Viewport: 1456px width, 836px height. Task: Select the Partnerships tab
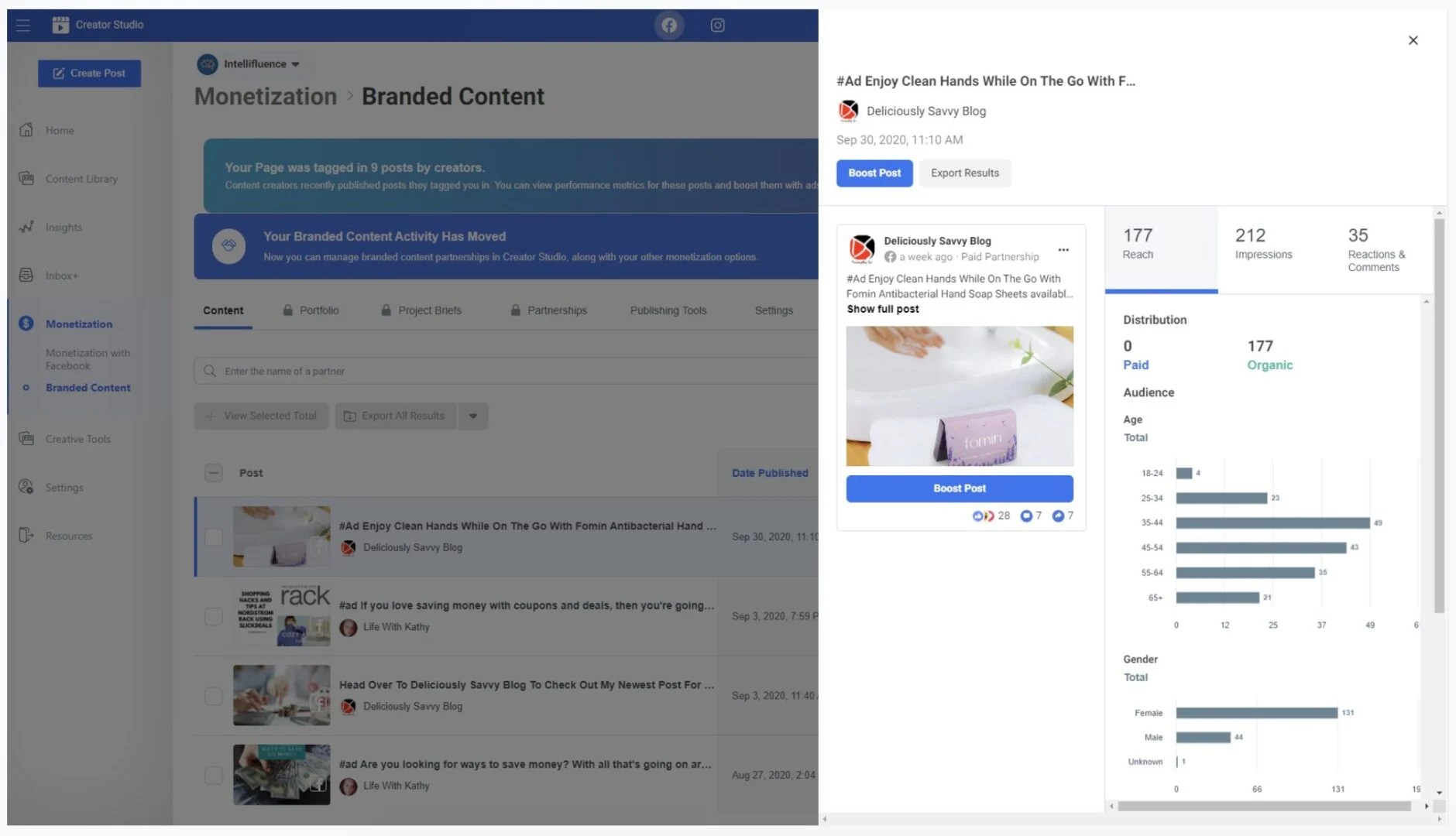[548, 310]
